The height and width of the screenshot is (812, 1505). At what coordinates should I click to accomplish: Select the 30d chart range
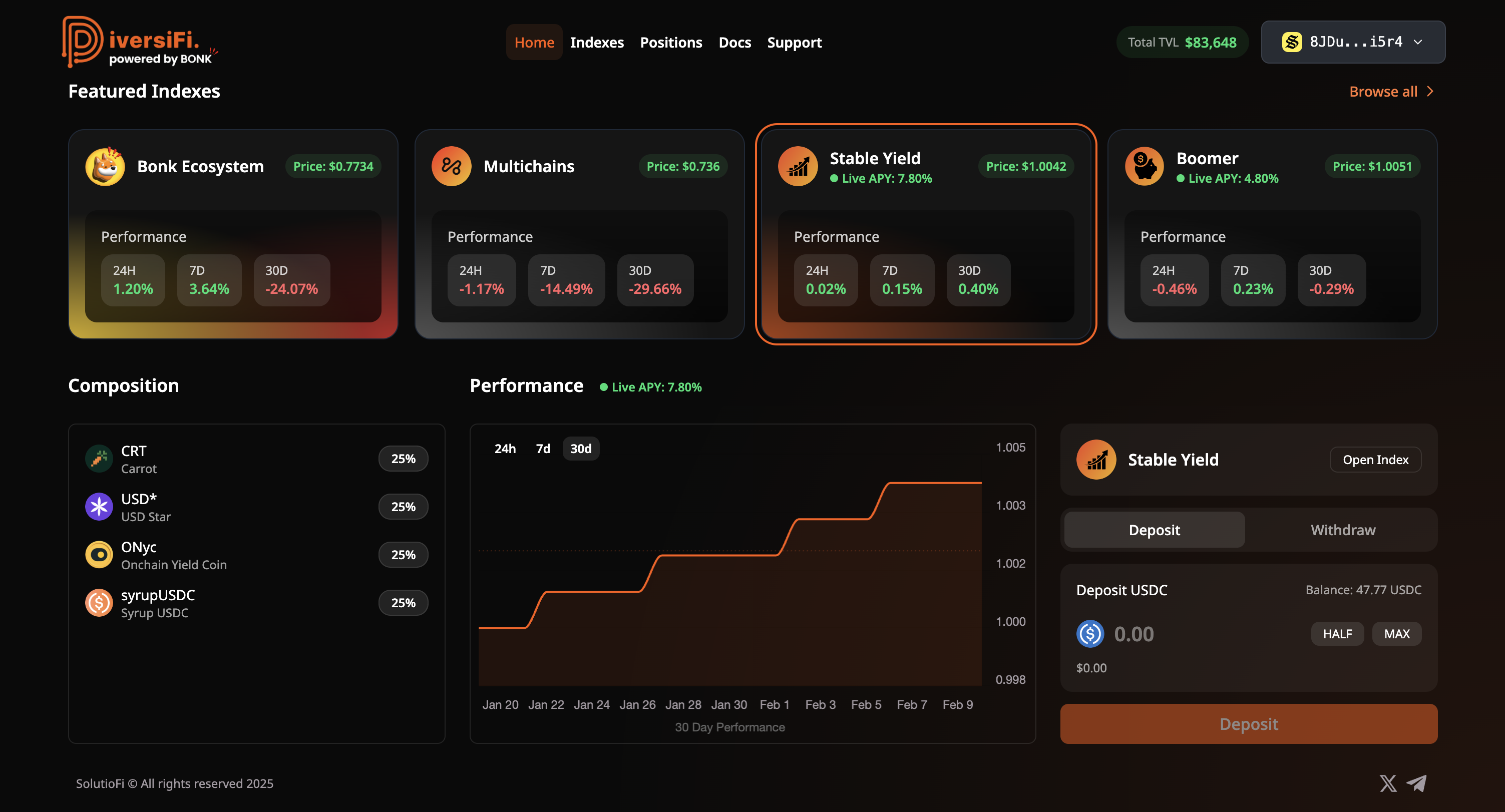click(x=581, y=449)
